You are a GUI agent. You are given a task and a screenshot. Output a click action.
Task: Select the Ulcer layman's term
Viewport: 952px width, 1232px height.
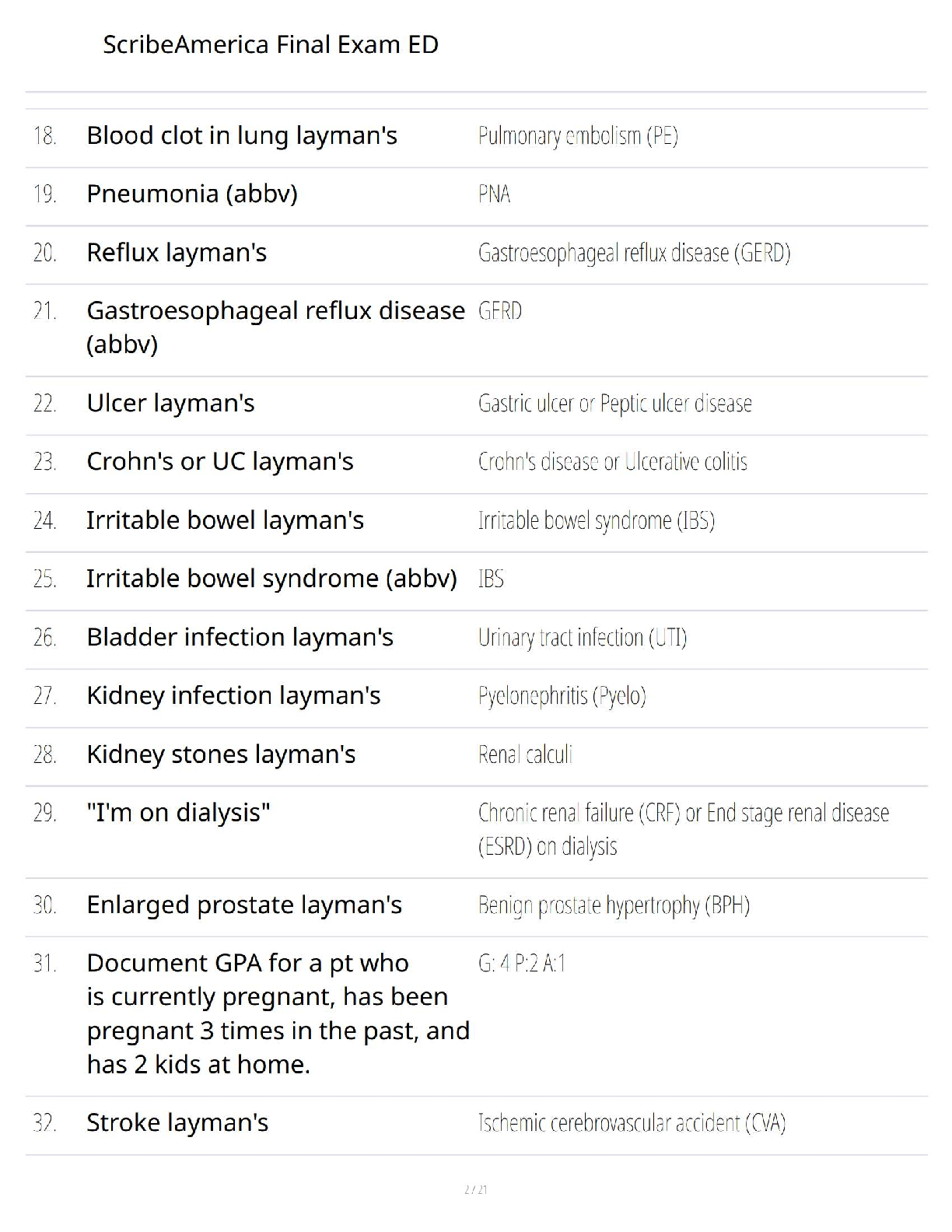(x=170, y=403)
